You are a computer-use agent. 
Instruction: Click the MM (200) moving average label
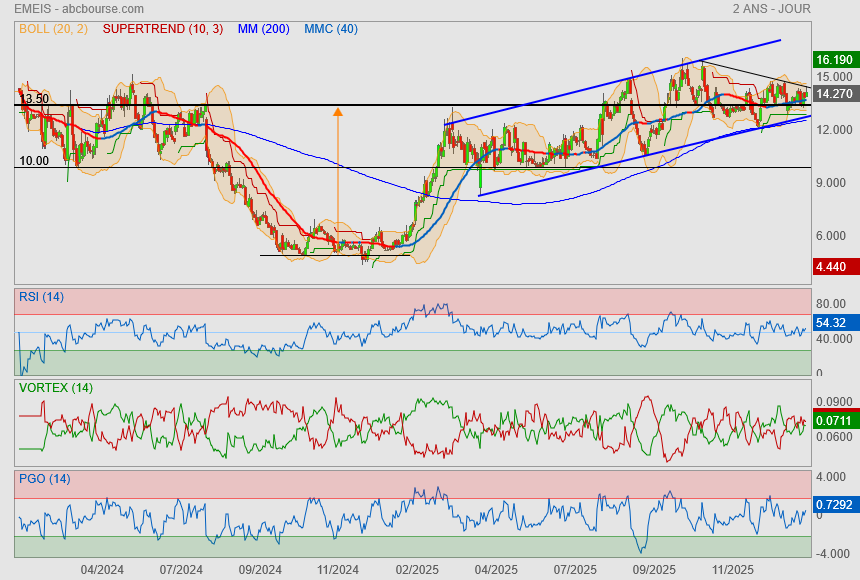(x=264, y=29)
